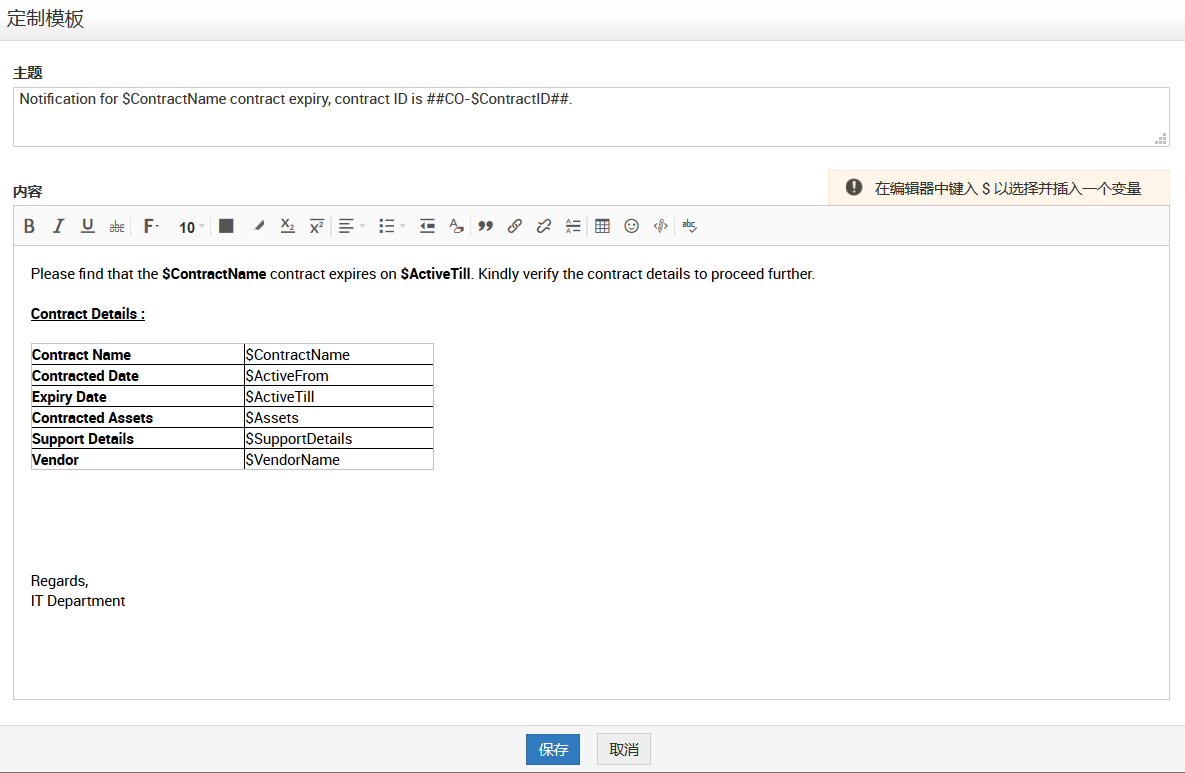1185x773 pixels.
Task: Open the font size 10 dropdown
Action: point(191,227)
